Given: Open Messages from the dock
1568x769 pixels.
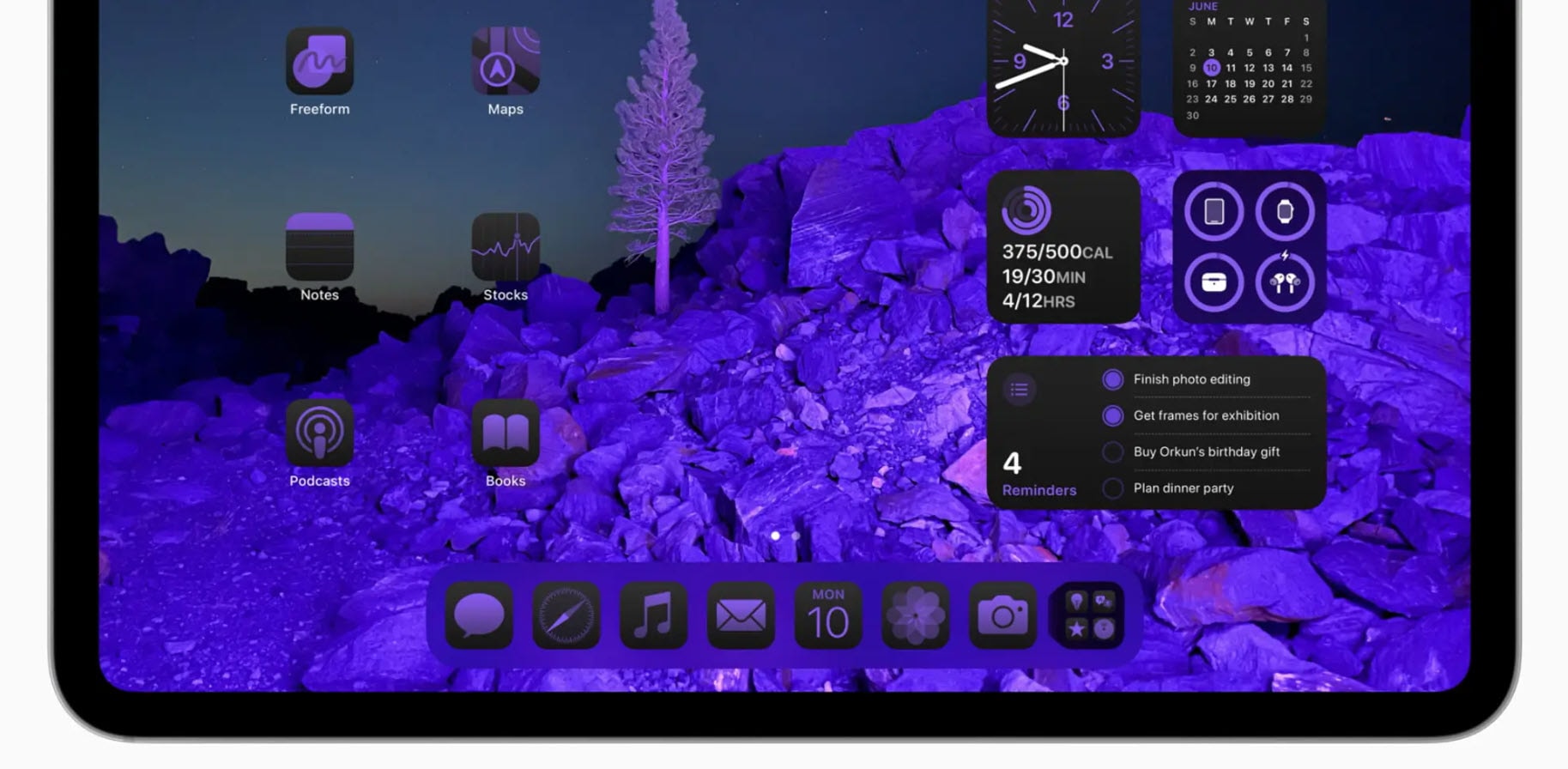Looking at the screenshot, I should pos(479,615).
